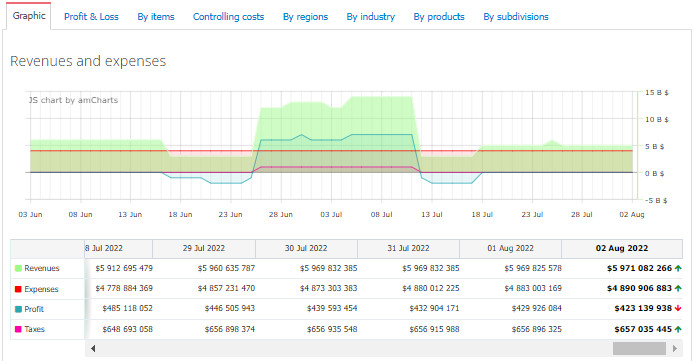694x361 pixels.
Task: Select the By industry tab
Action: [370, 17]
